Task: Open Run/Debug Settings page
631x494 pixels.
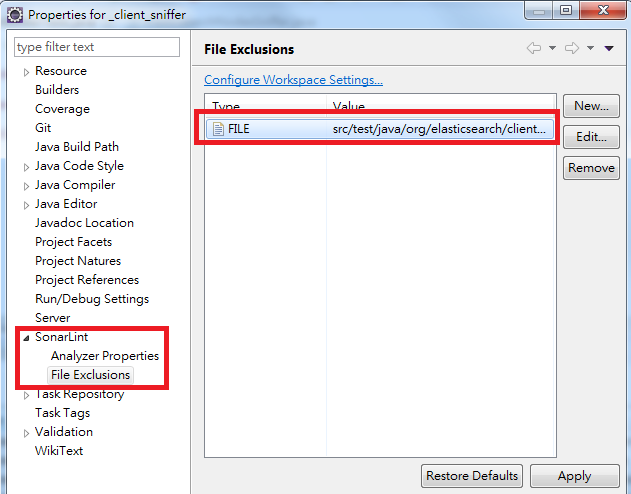Action: (x=92, y=298)
